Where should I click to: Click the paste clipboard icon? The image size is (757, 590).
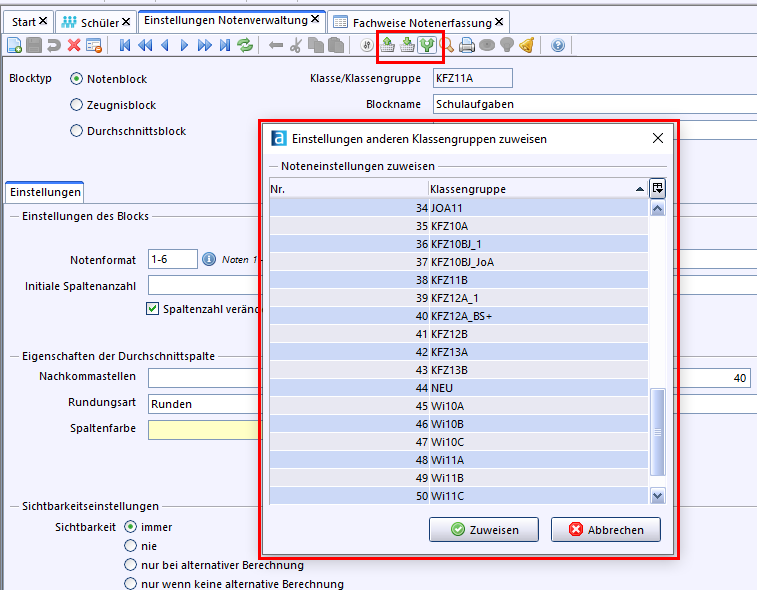(336, 45)
